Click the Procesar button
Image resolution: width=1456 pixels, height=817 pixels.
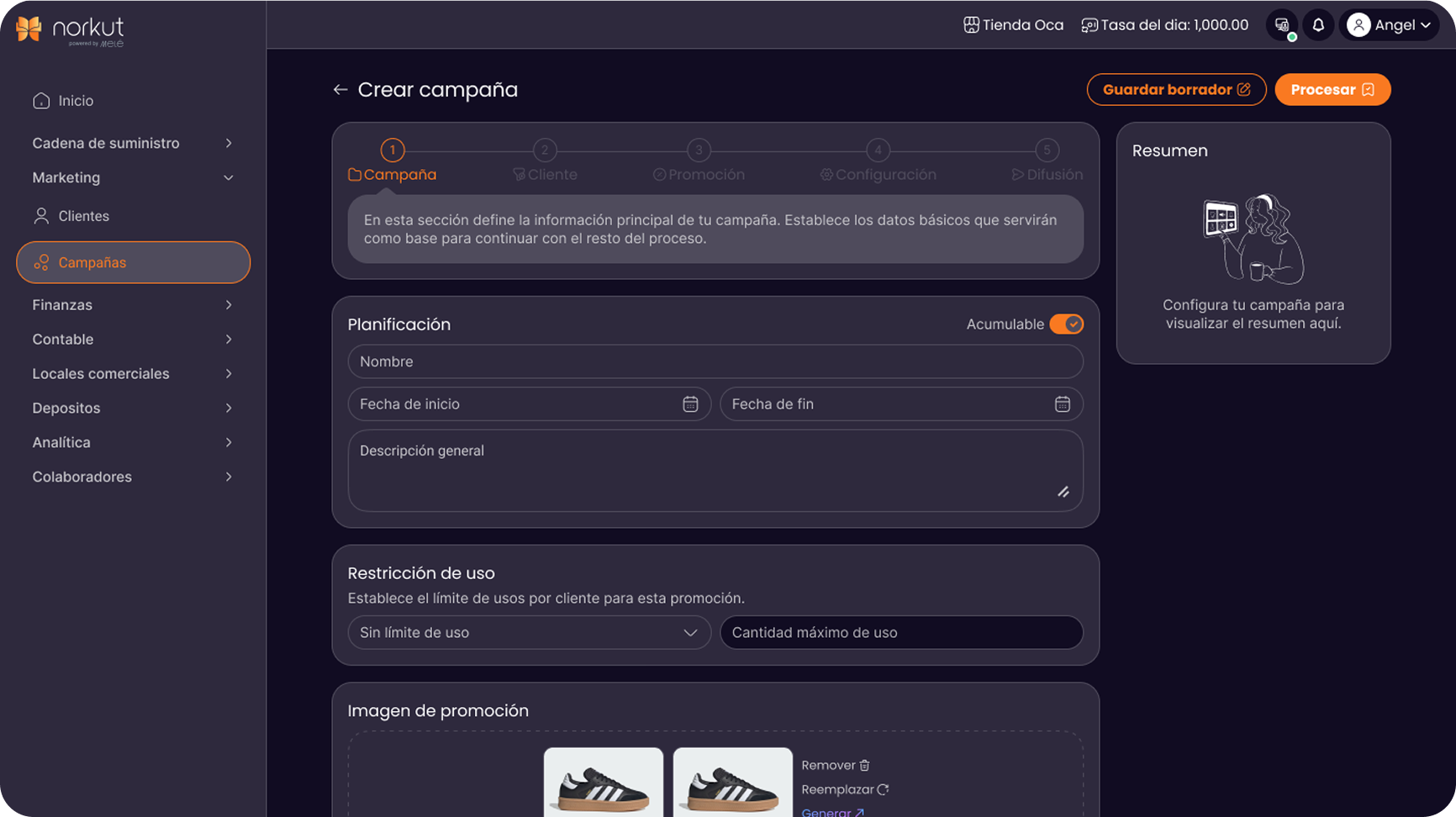(1332, 89)
